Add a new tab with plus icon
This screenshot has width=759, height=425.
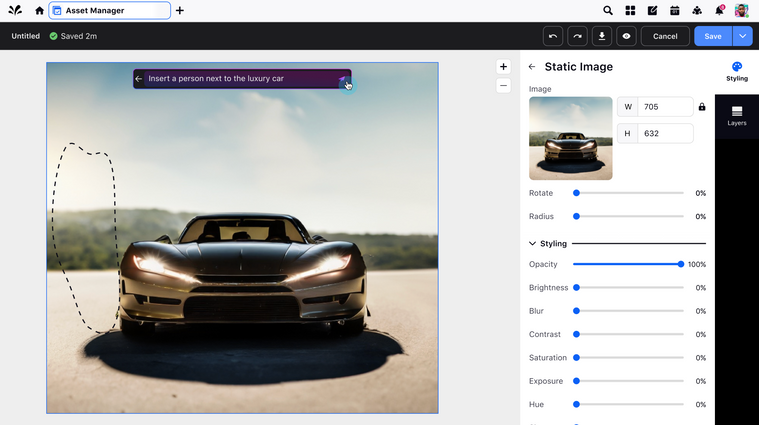[180, 11]
